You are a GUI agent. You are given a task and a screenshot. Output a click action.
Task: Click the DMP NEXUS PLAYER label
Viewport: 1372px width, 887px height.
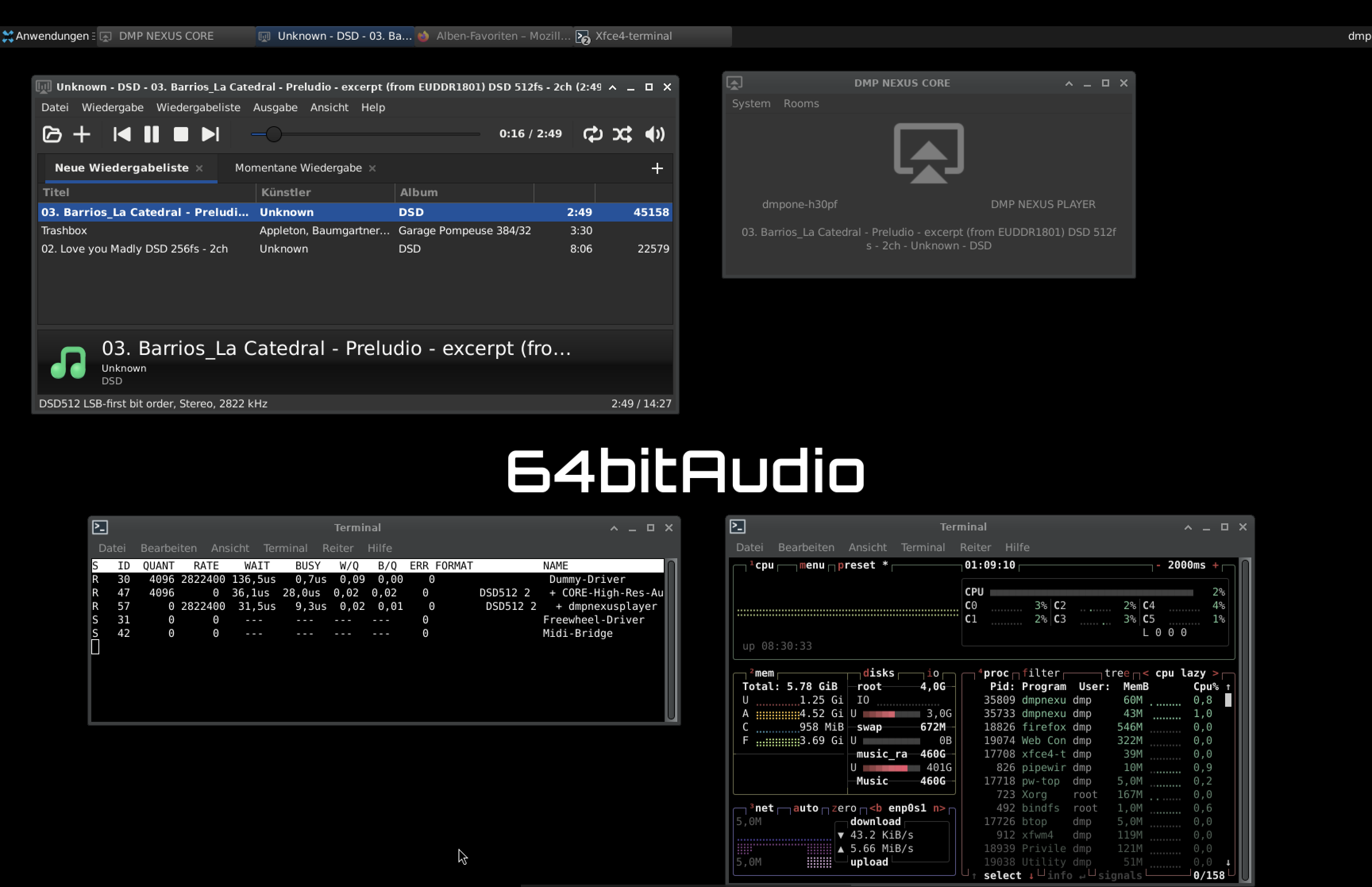(1042, 204)
